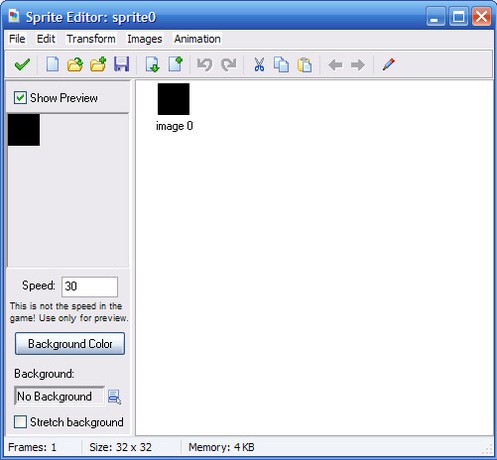Click the Undo arrow icon
The image size is (497, 460).
pos(204,64)
